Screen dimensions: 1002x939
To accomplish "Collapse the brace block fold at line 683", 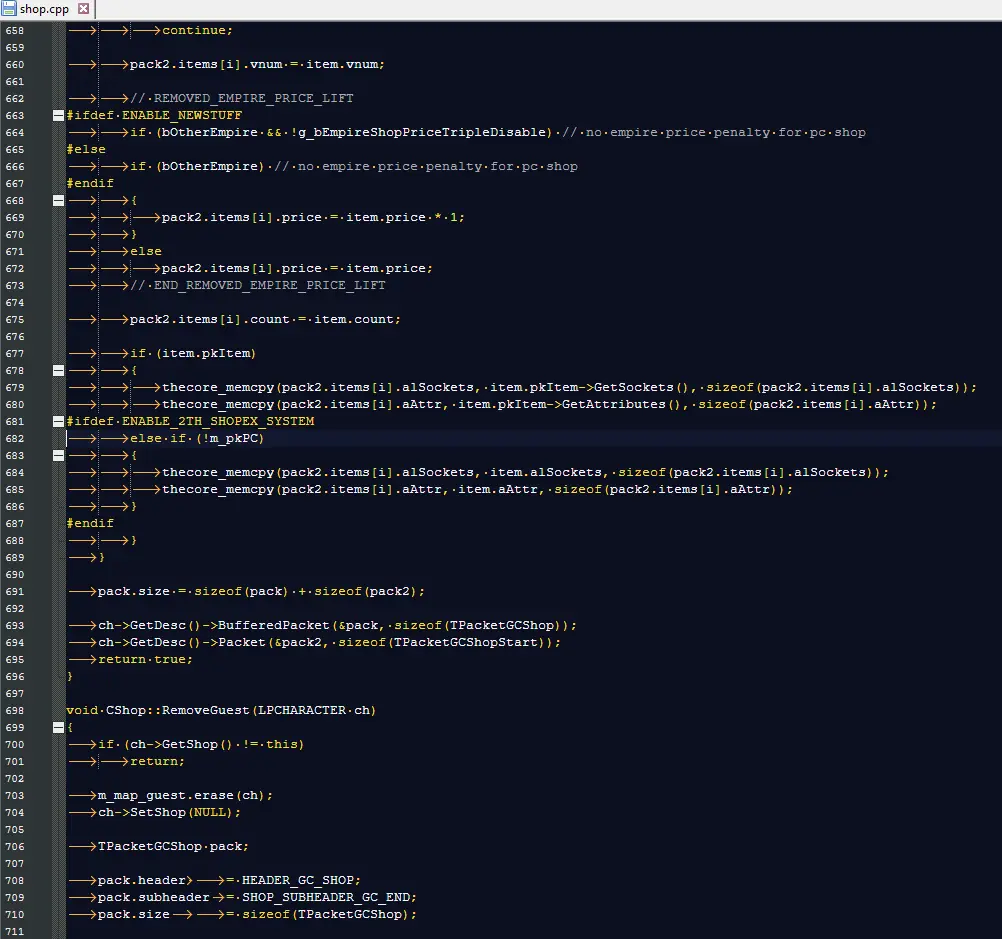I will coord(58,456).
